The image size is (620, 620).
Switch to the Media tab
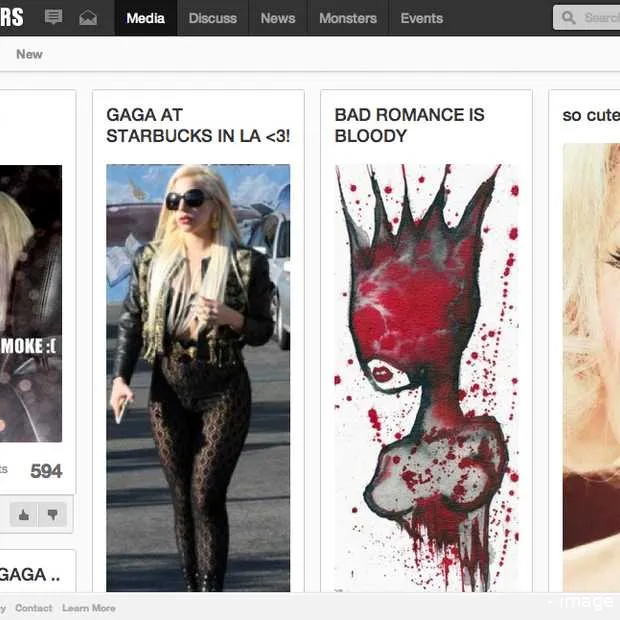tap(146, 18)
